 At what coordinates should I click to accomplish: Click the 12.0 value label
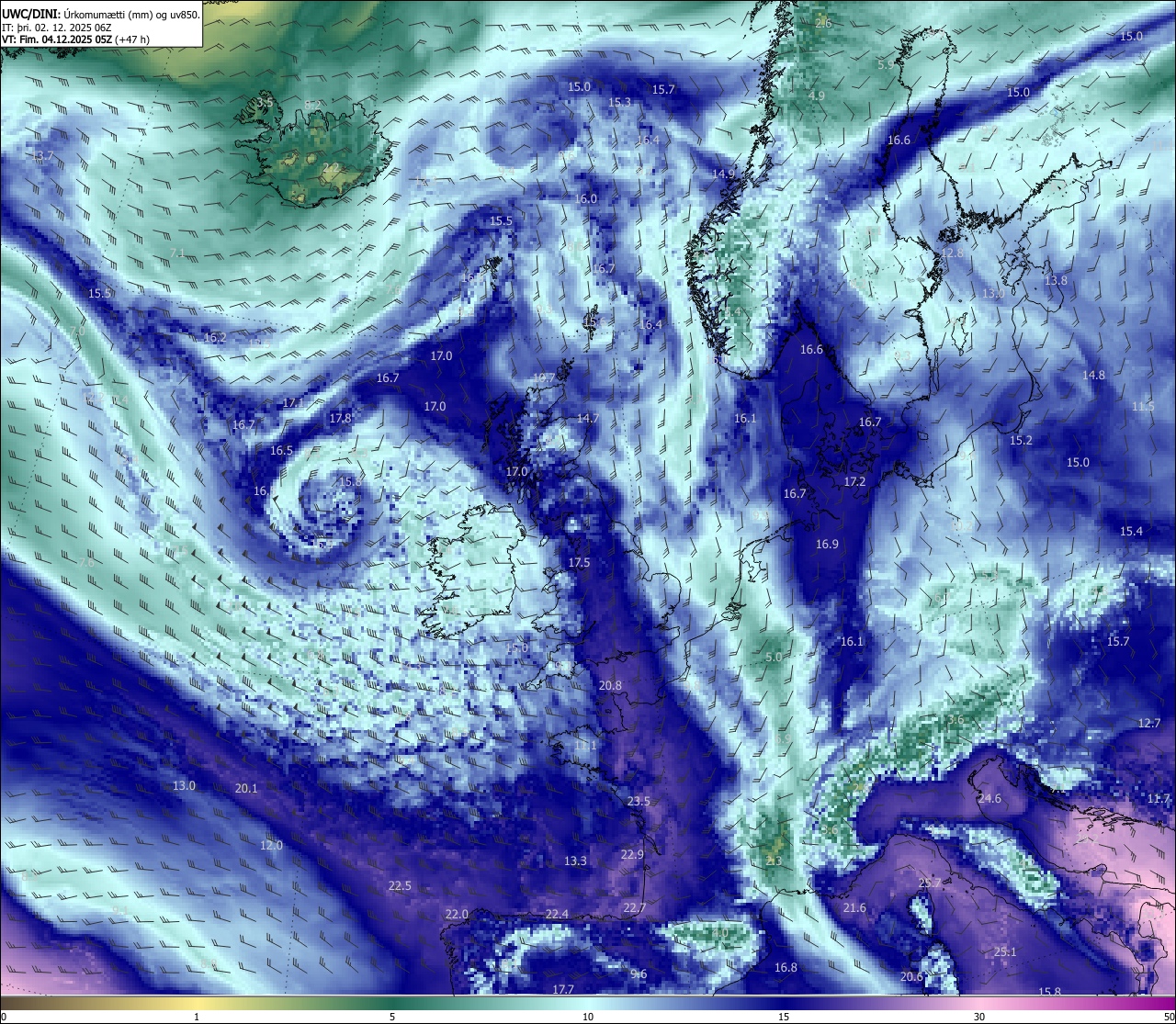pyautogui.click(x=271, y=846)
